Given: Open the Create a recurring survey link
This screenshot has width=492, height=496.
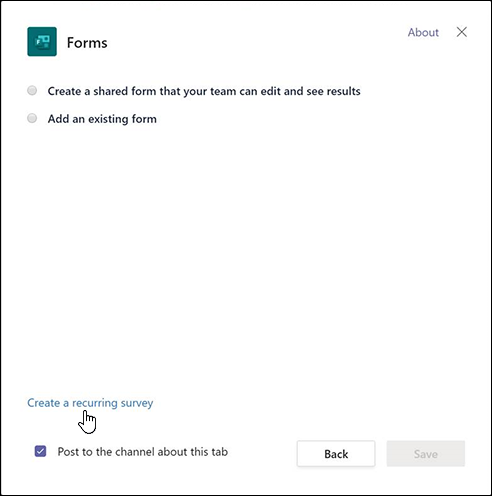Looking at the screenshot, I should pos(90,403).
